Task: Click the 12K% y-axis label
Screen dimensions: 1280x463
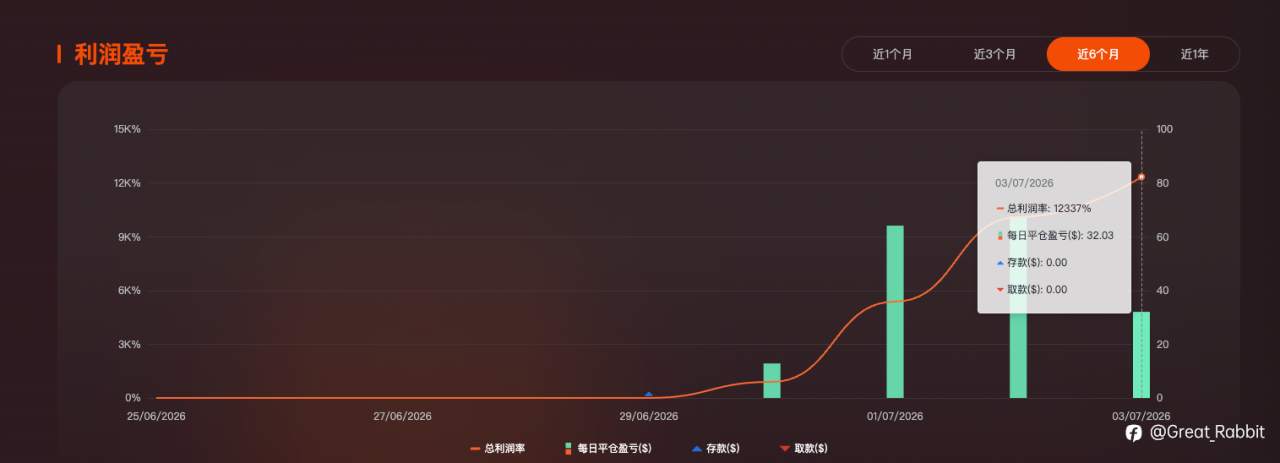Action: (127, 183)
